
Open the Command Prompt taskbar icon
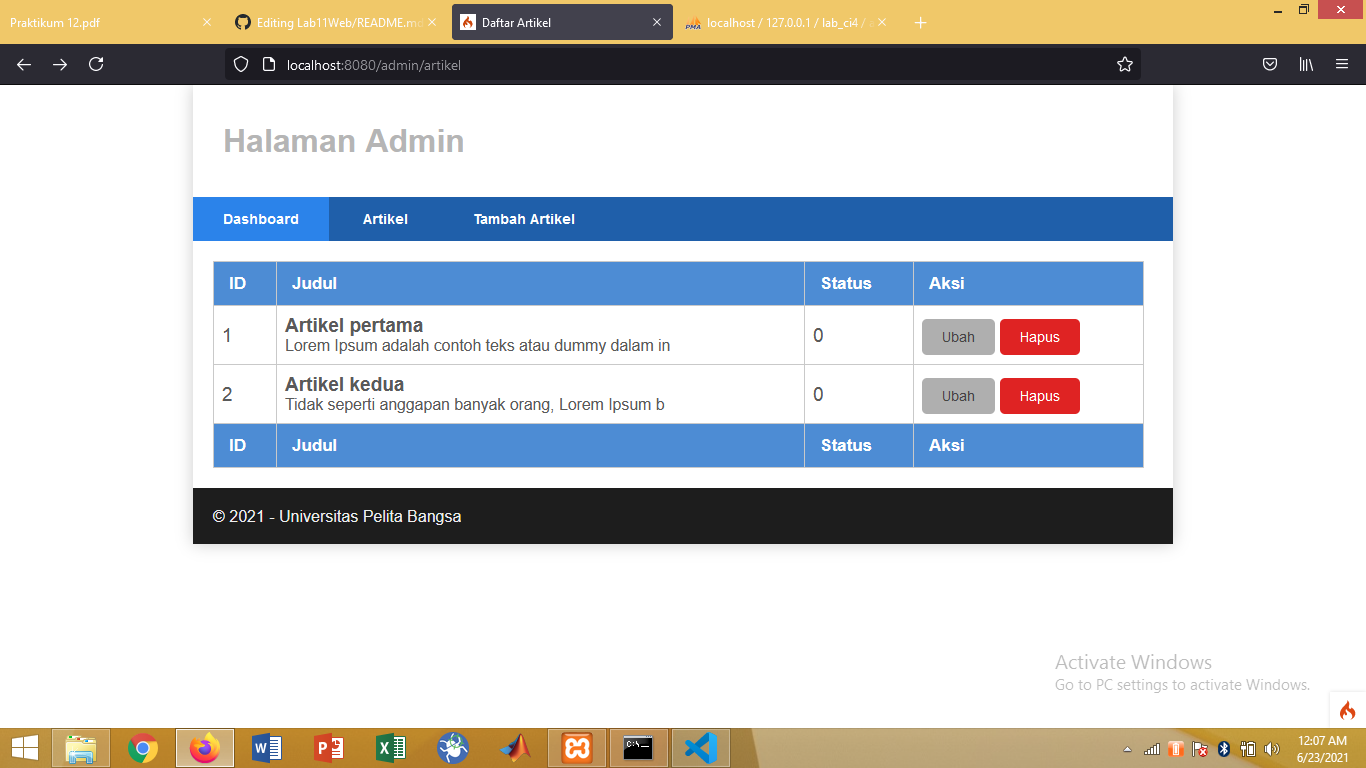(639, 747)
